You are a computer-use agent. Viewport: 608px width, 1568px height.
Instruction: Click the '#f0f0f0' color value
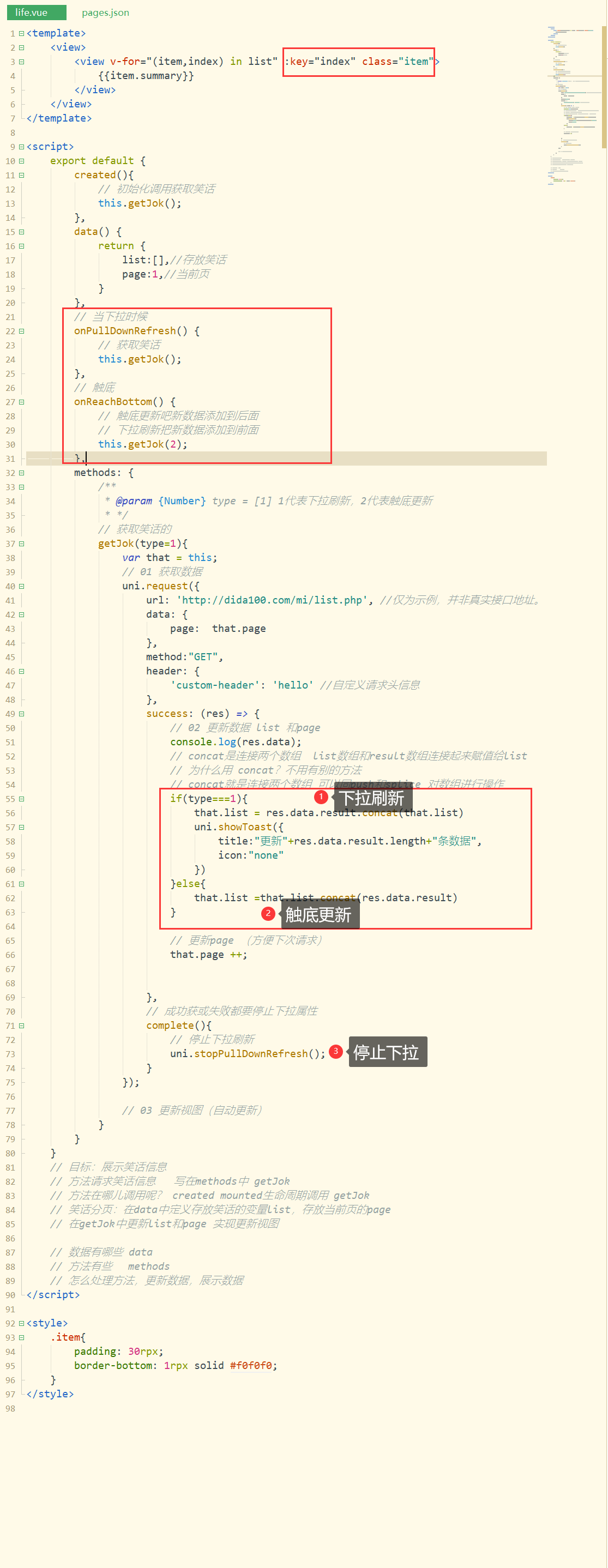click(x=251, y=1365)
